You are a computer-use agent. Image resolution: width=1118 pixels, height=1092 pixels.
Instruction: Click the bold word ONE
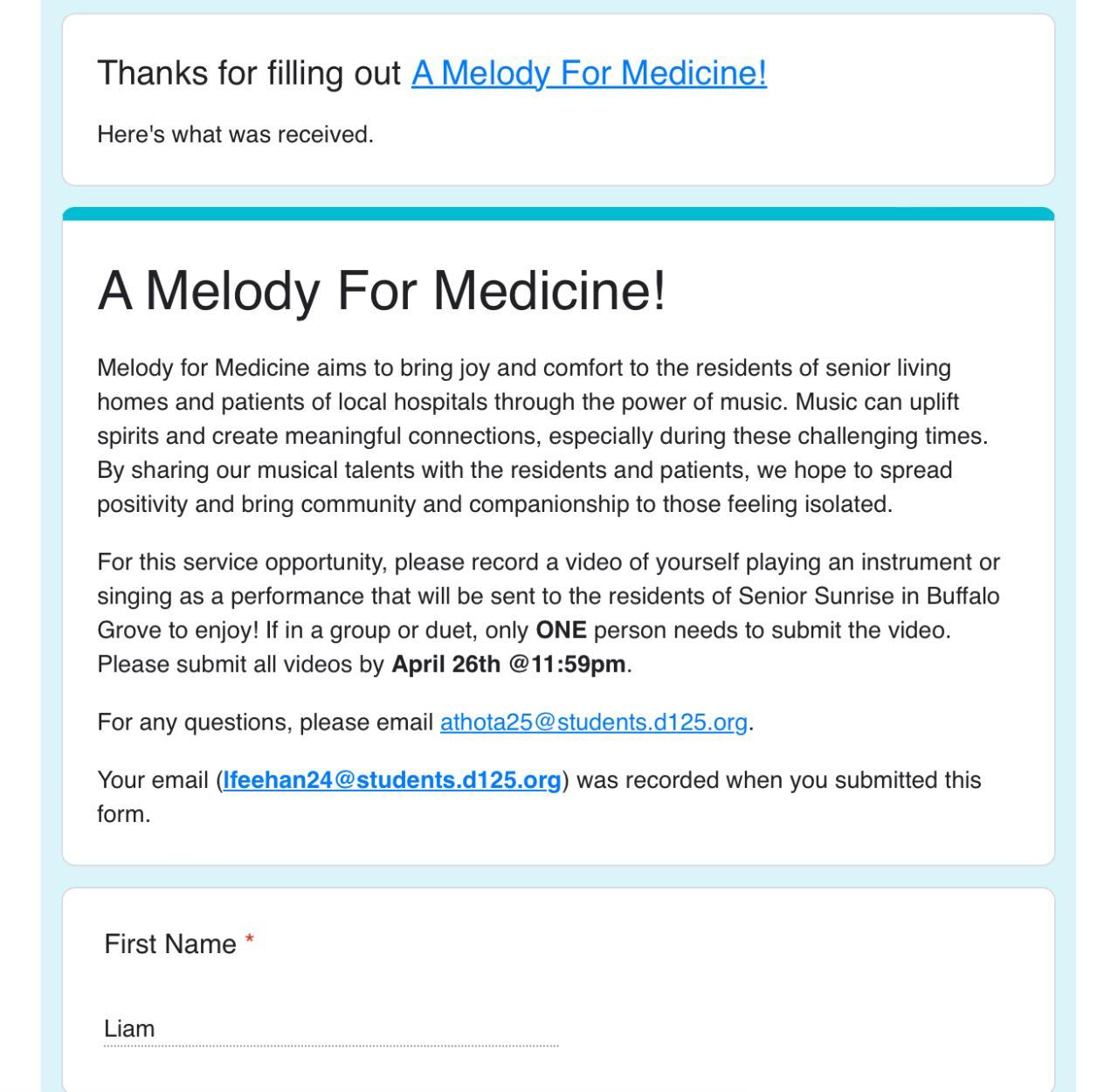(561, 631)
